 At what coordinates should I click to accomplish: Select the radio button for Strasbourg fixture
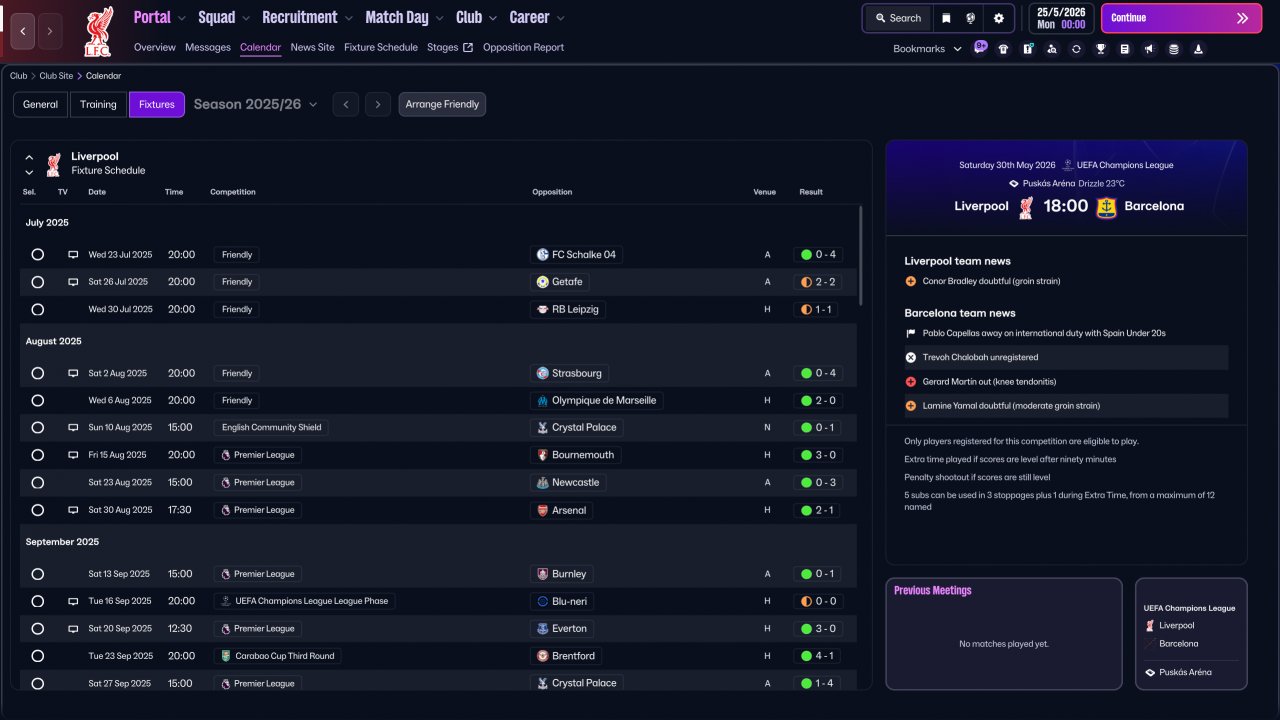tap(38, 373)
